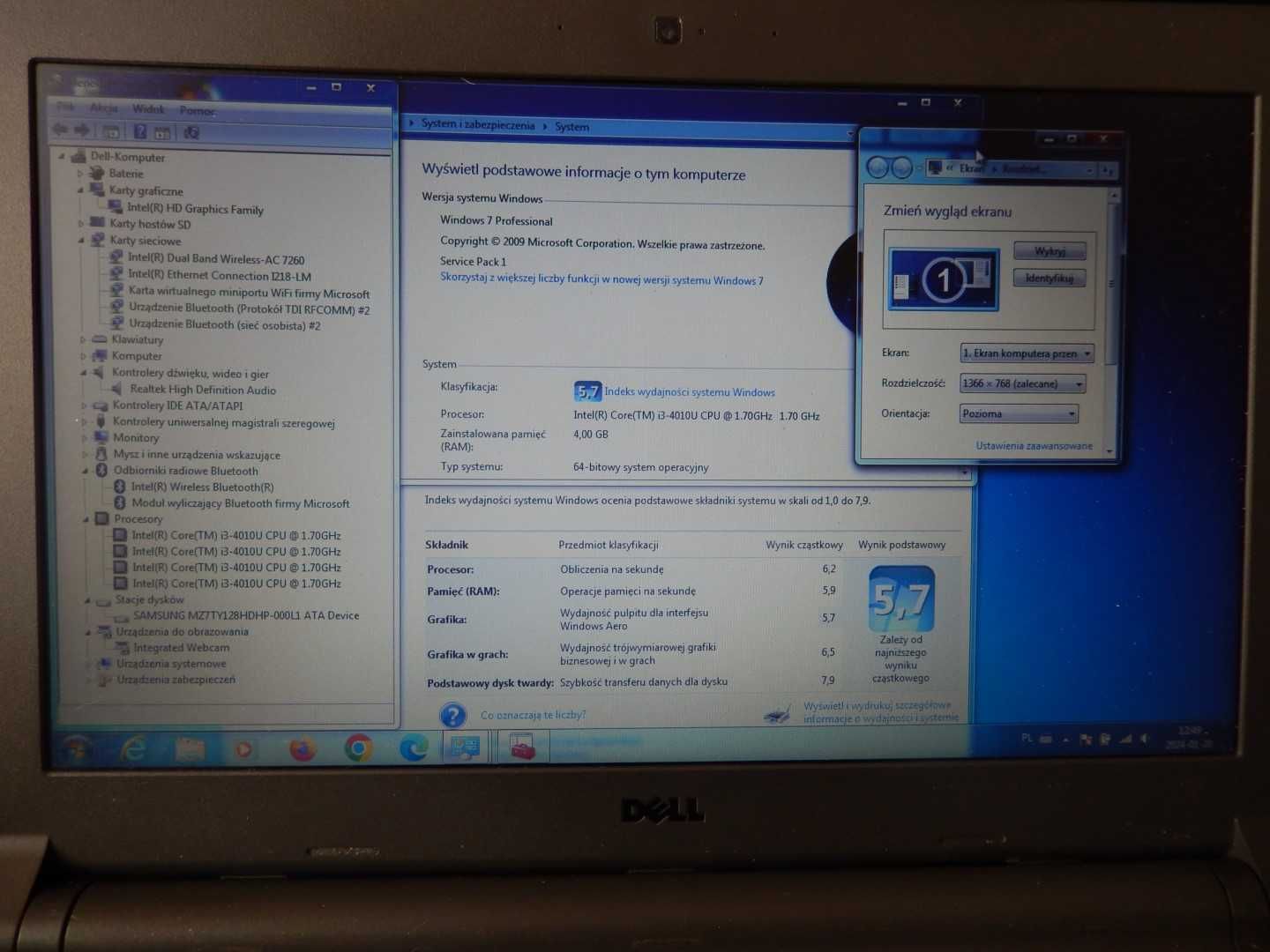Click Forward button in the Ekran window
Image resolution: width=1270 pixels, height=952 pixels.
pyautogui.click(x=901, y=167)
